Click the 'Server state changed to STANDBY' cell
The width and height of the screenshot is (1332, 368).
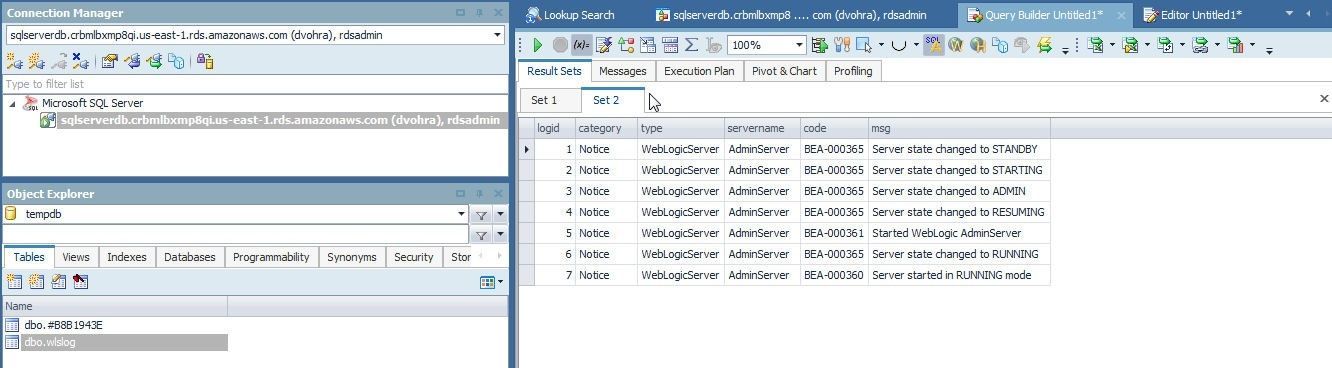(x=959, y=149)
